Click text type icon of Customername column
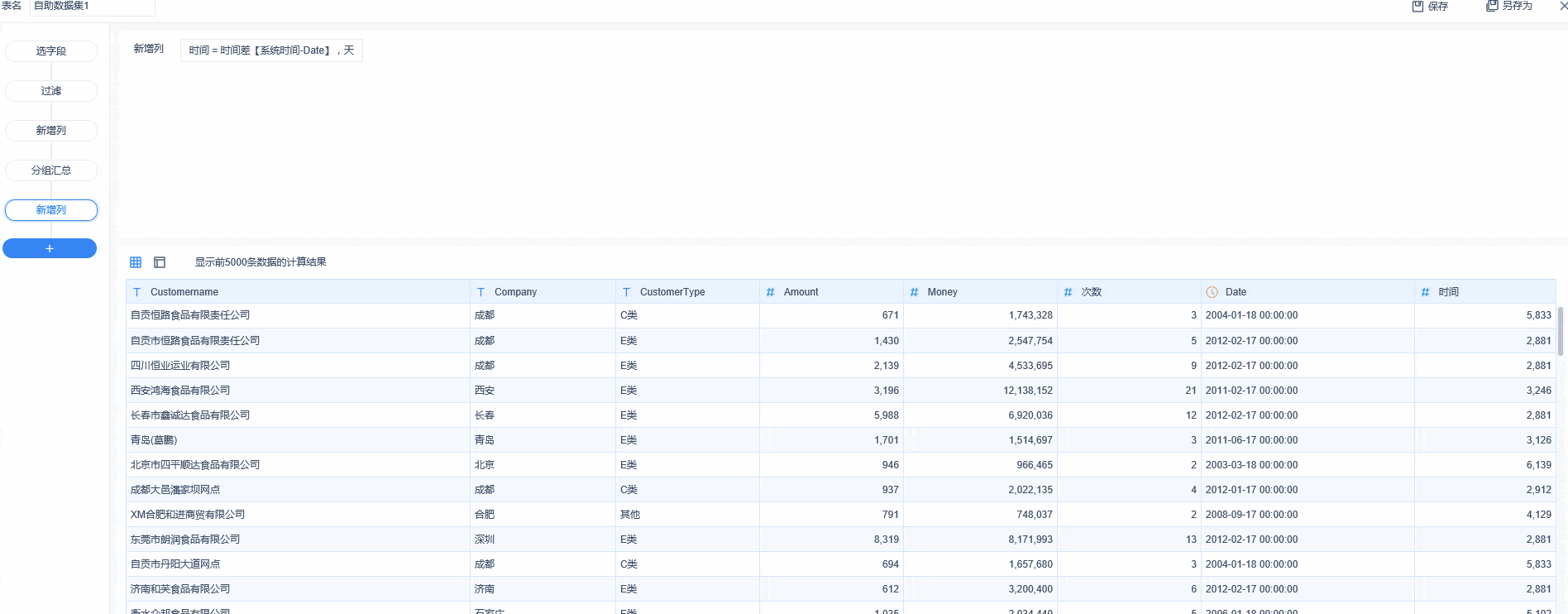 point(137,292)
